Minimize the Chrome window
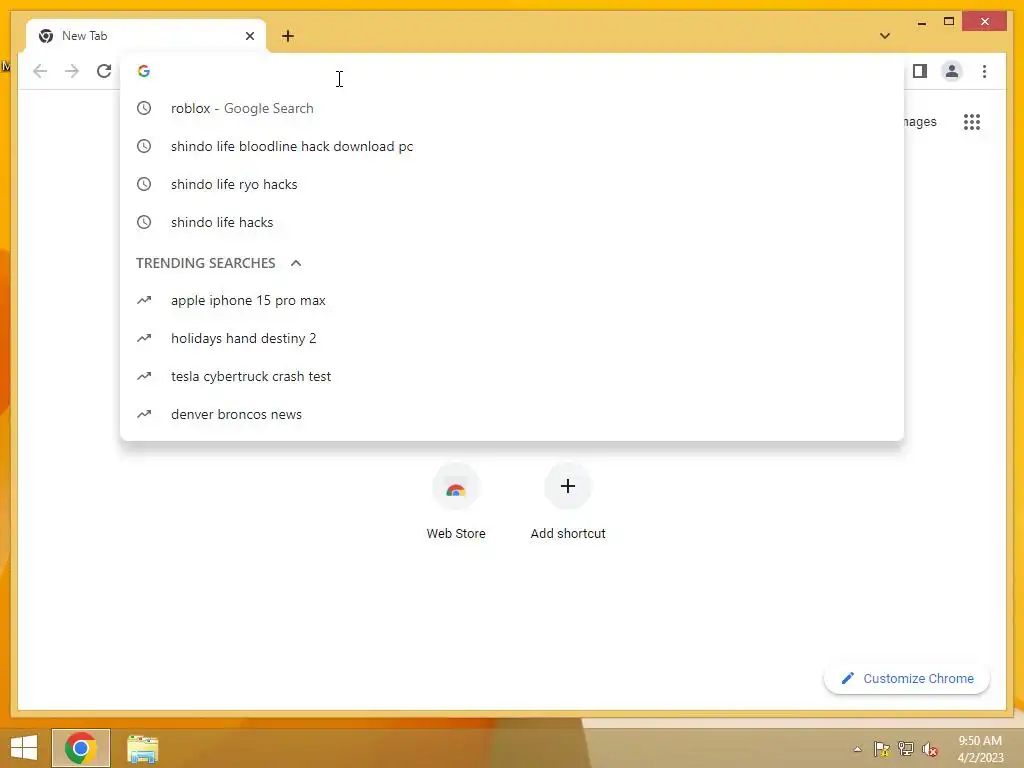 [x=921, y=22]
